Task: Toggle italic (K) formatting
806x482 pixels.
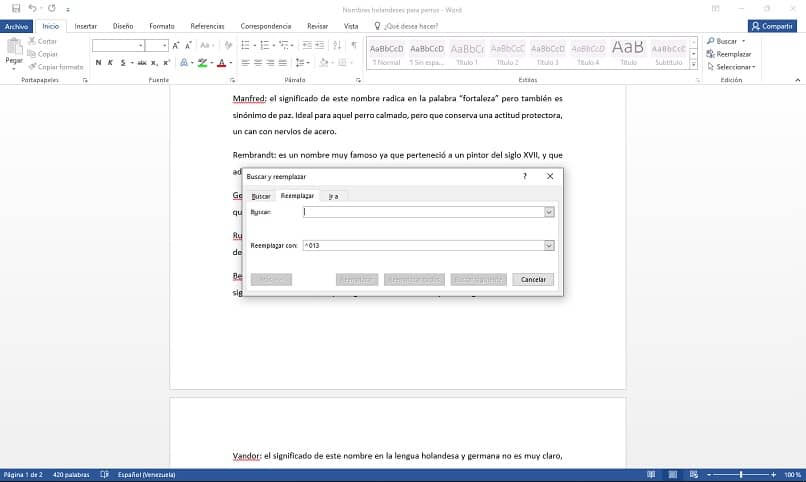Action: click(x=110, y=63)
